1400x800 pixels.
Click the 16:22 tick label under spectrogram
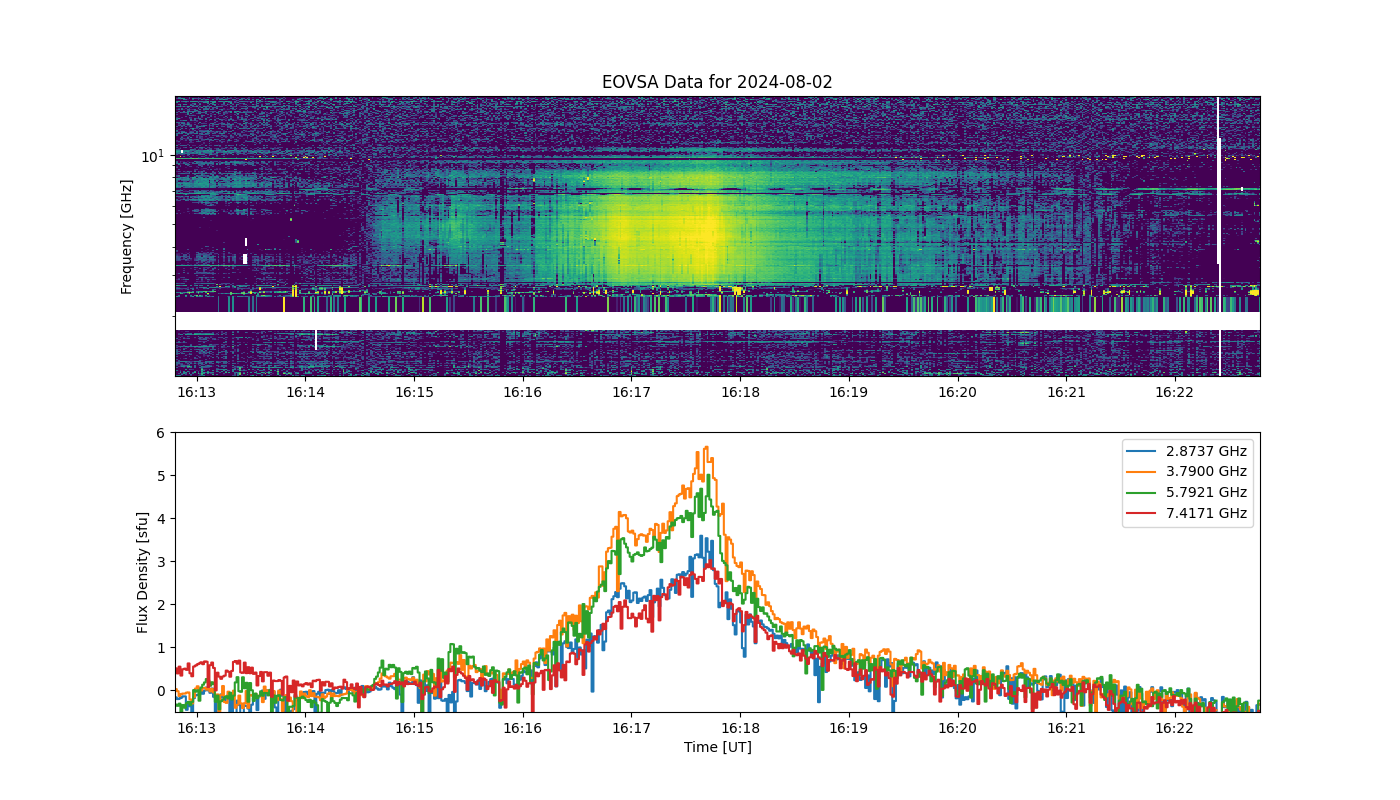coord(1174,392)
